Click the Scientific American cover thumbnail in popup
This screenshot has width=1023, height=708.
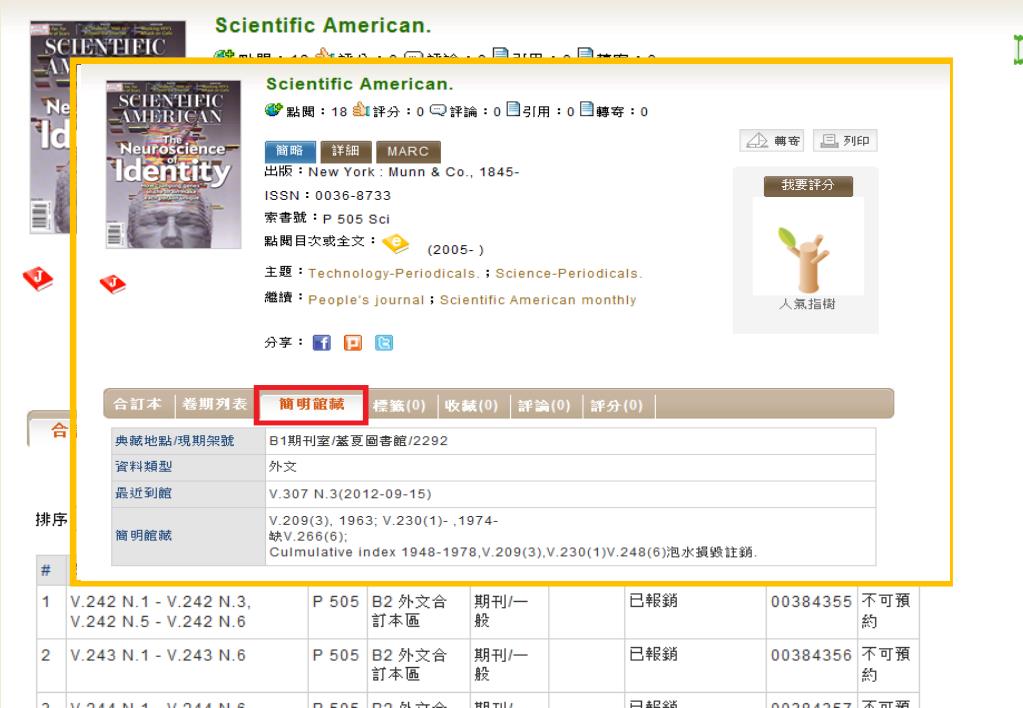[x=174, y=164]
